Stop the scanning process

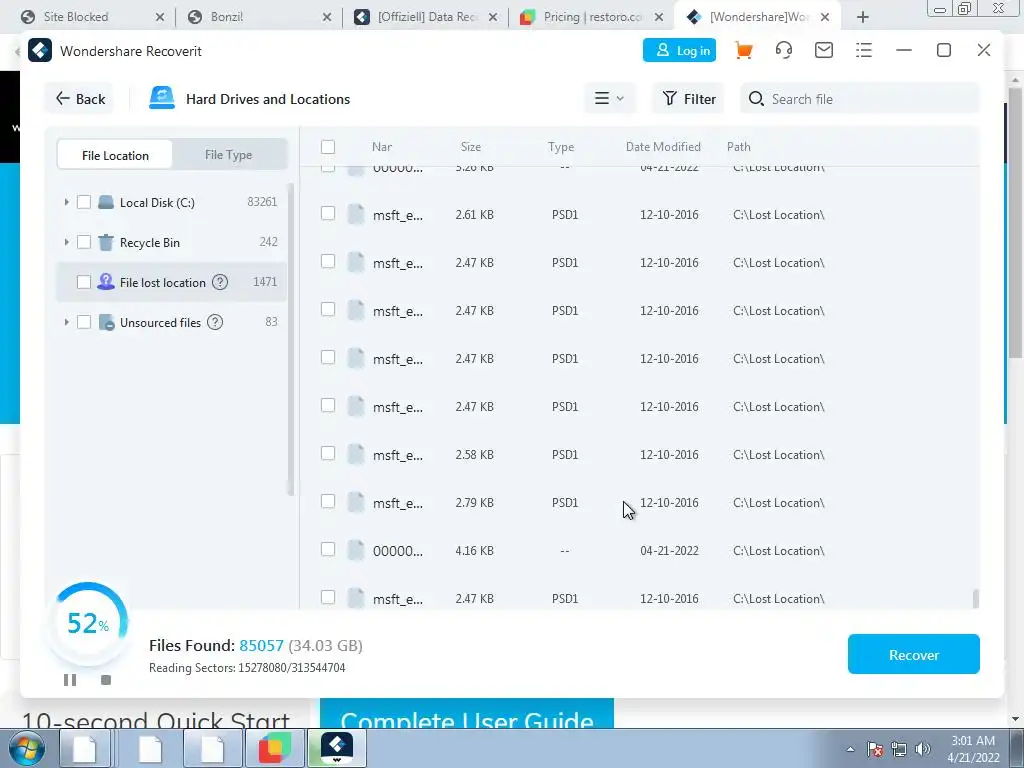pyautogui.click(x=106, y=680)
